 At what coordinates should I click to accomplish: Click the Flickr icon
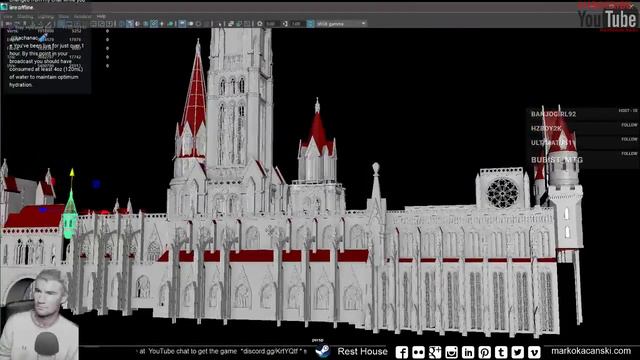[x=418, y=352]
